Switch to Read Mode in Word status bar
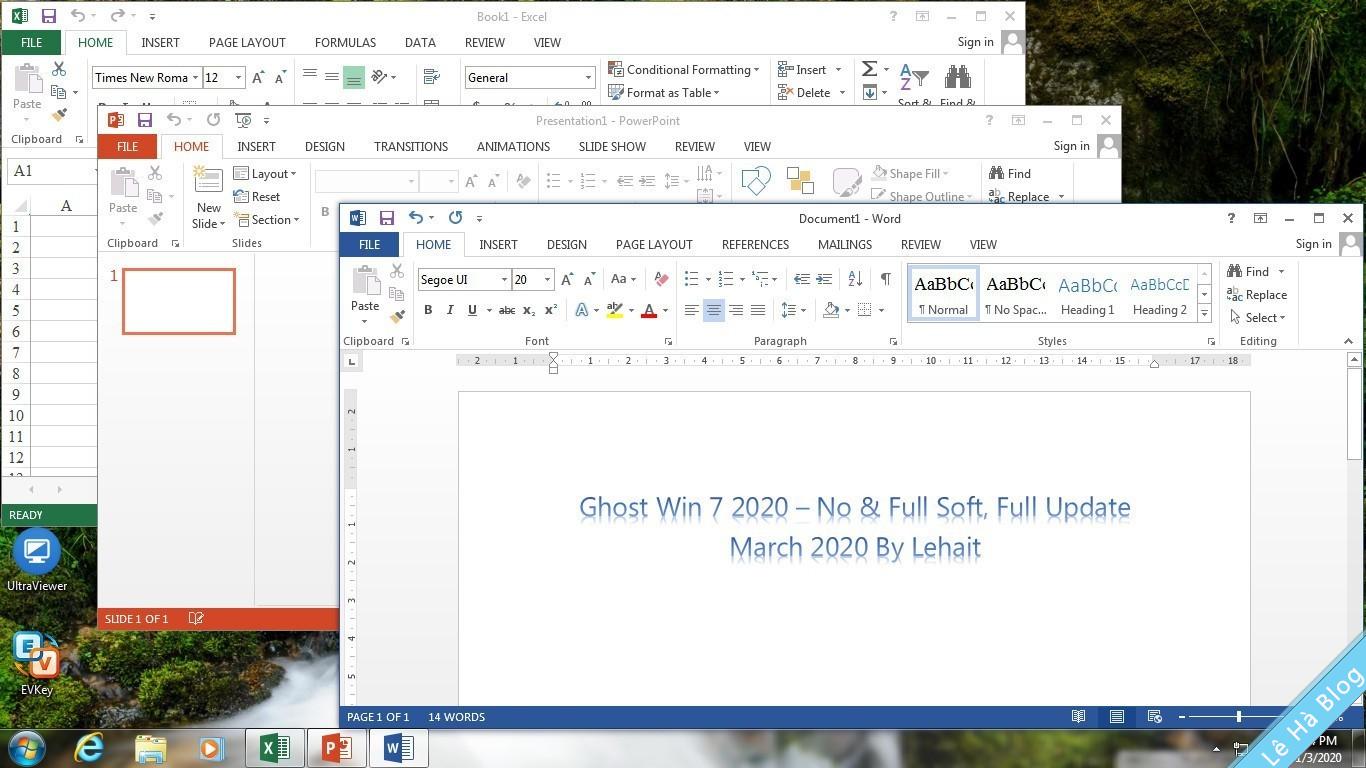 (x=1078, y=716)
